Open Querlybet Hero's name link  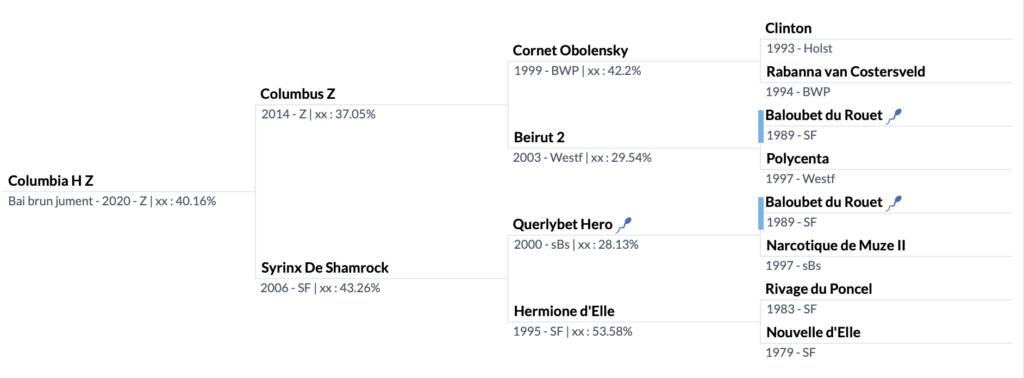pos(563,225)
